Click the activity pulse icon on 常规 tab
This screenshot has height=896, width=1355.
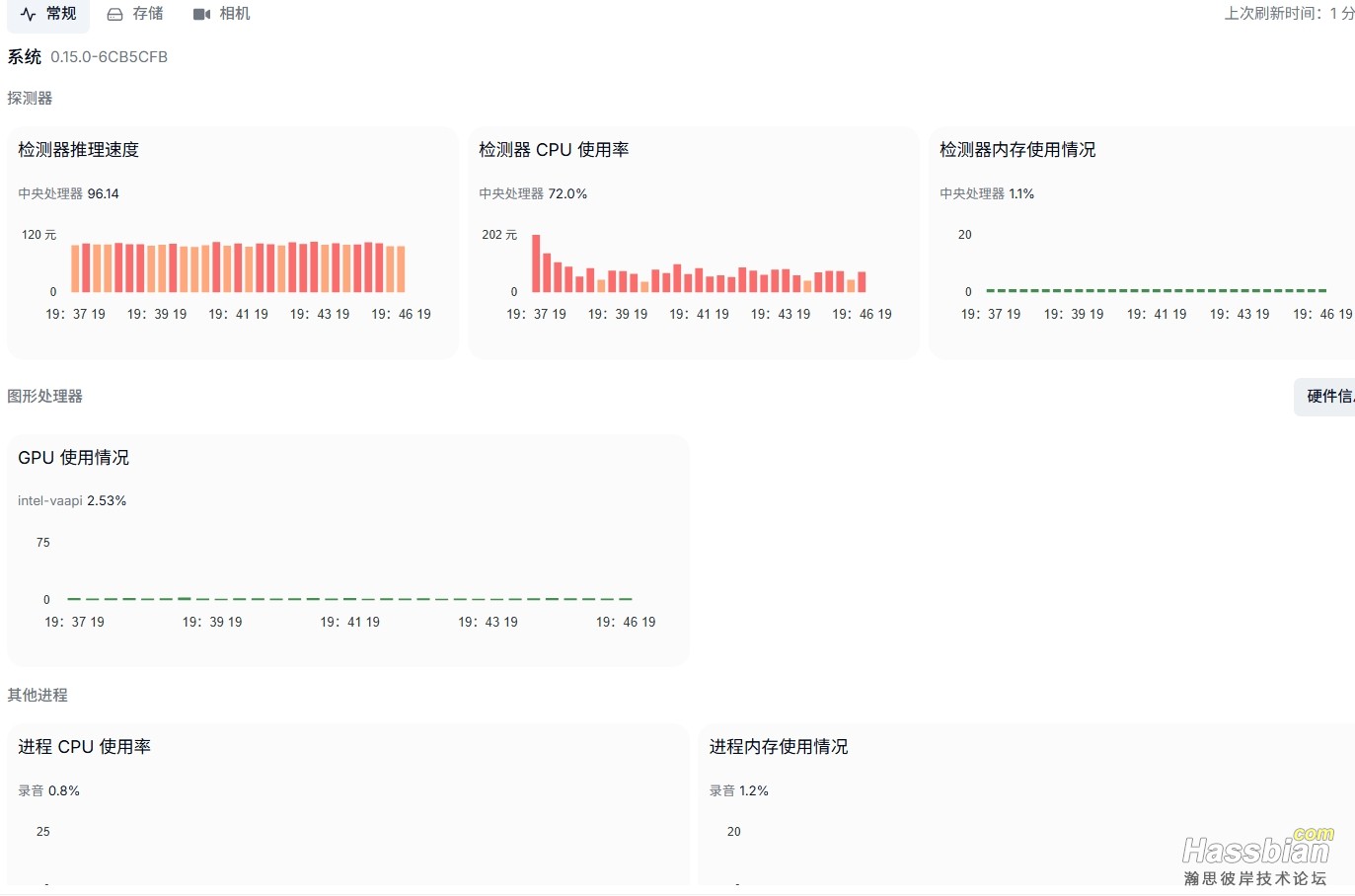point(29,14)
